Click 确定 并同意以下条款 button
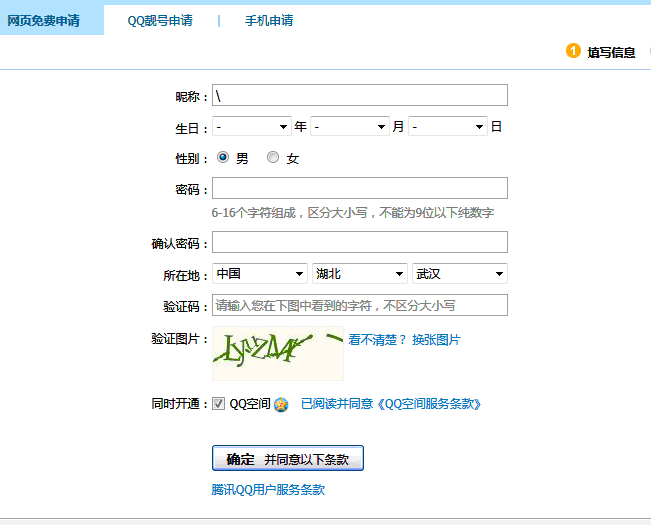The width and height of the screenshot is (651, 525). point(288,458)
